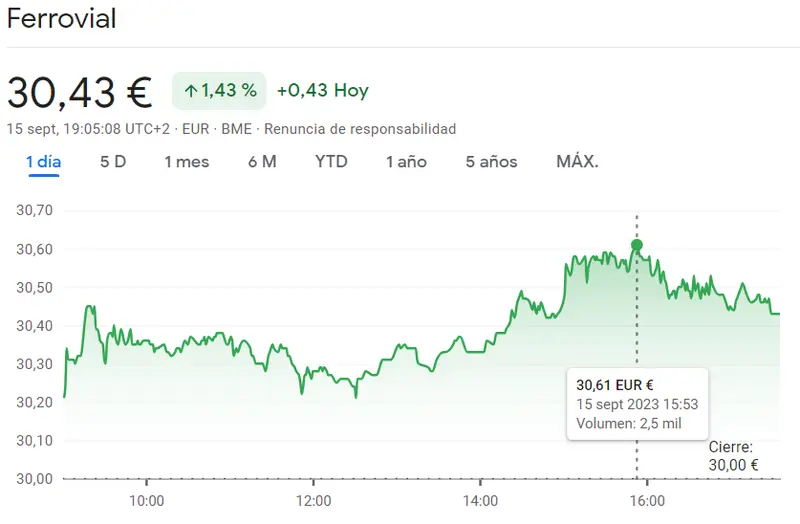
Task: Click the green up arrow percentage badge
Action: (x=219, y=91)
